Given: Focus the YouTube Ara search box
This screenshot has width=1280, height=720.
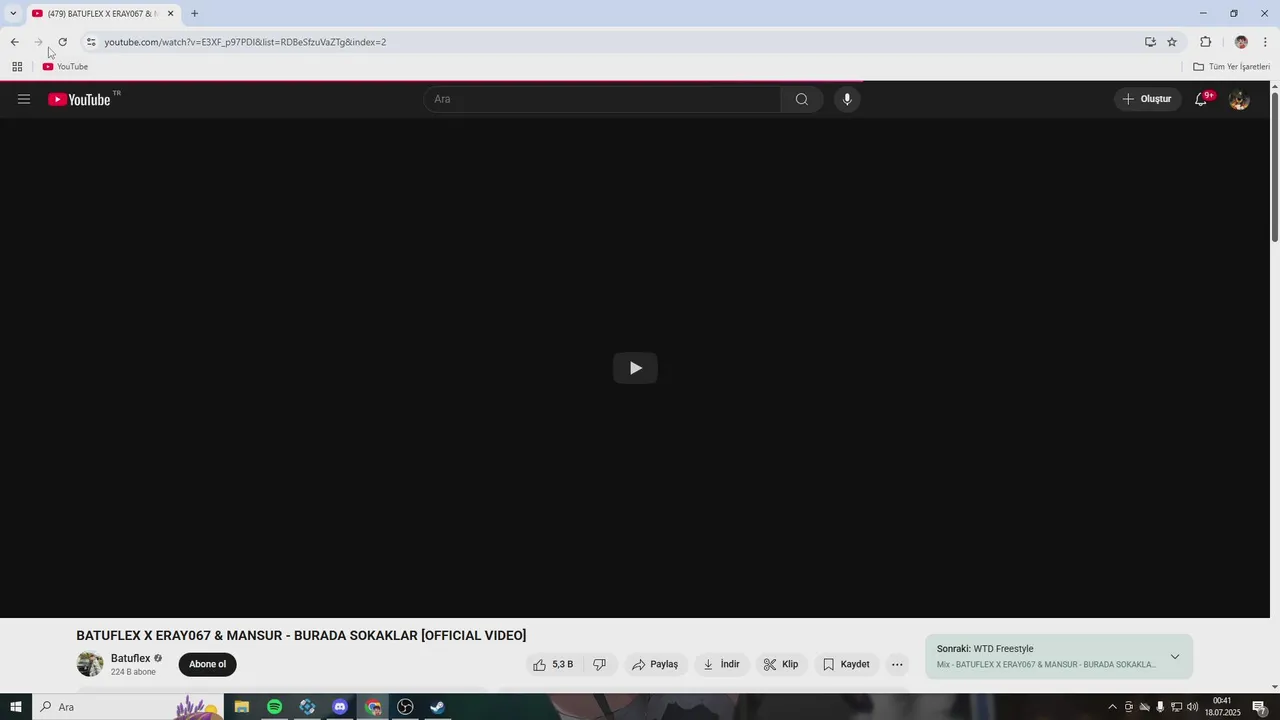Looking at the screenshot, I should coord(602,99).
